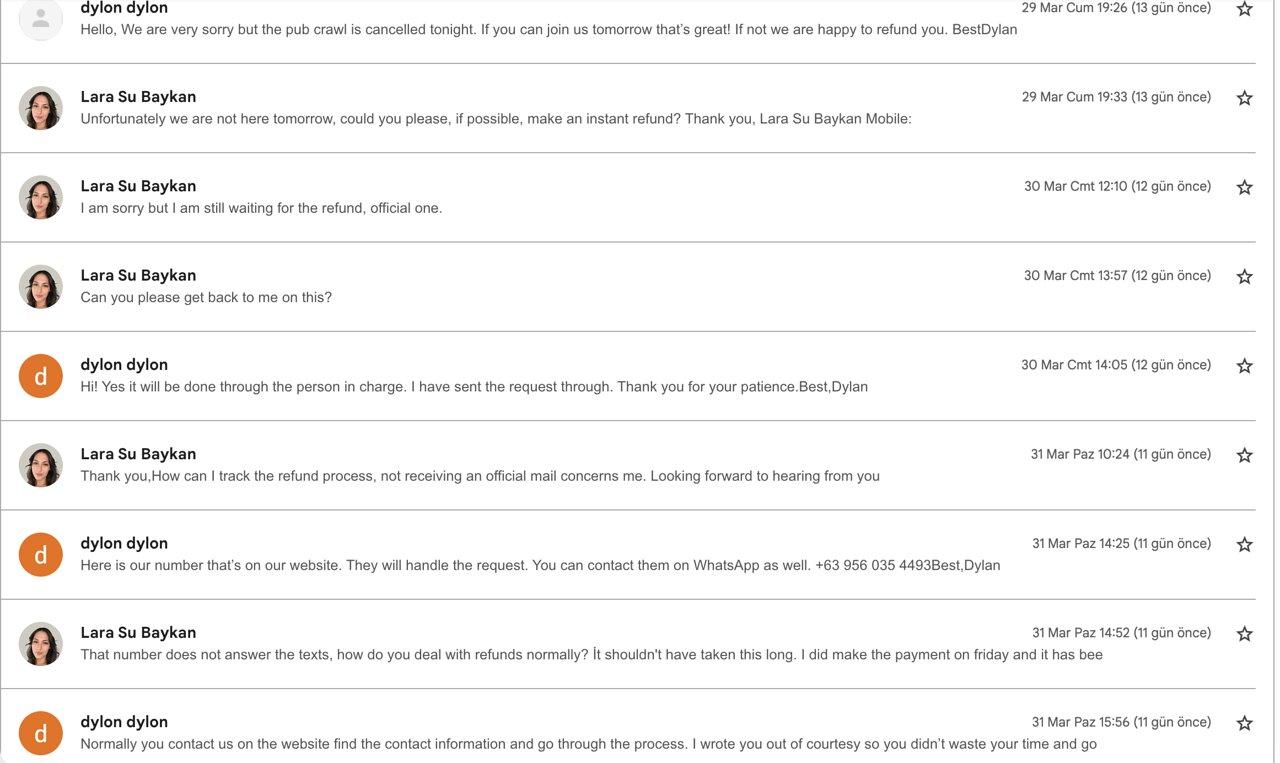Star dylon's 30 Mar 14:05 reply
1280x763 pixels.
click(x=1244, y=366)
